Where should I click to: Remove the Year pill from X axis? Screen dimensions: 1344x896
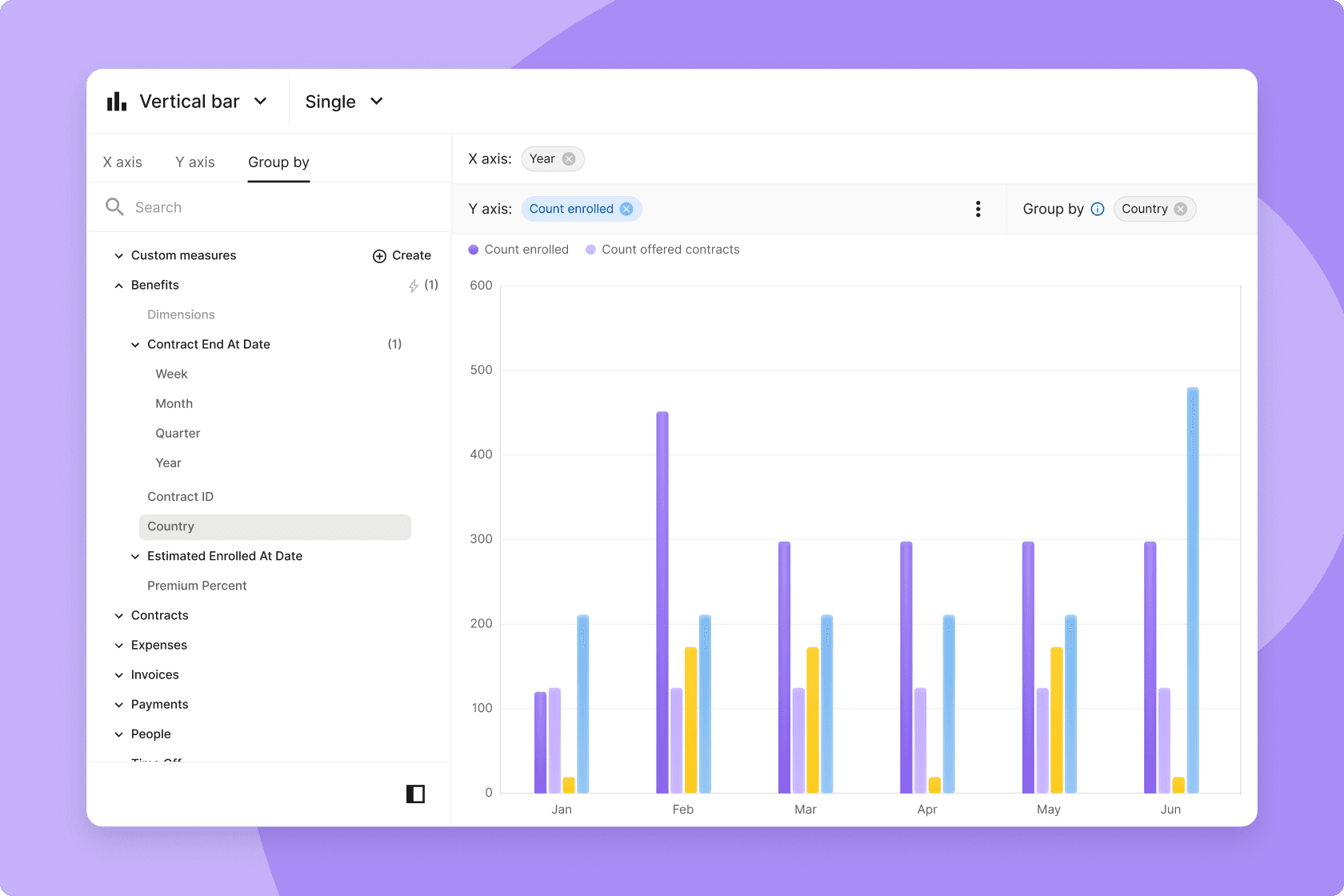point(570,158)
